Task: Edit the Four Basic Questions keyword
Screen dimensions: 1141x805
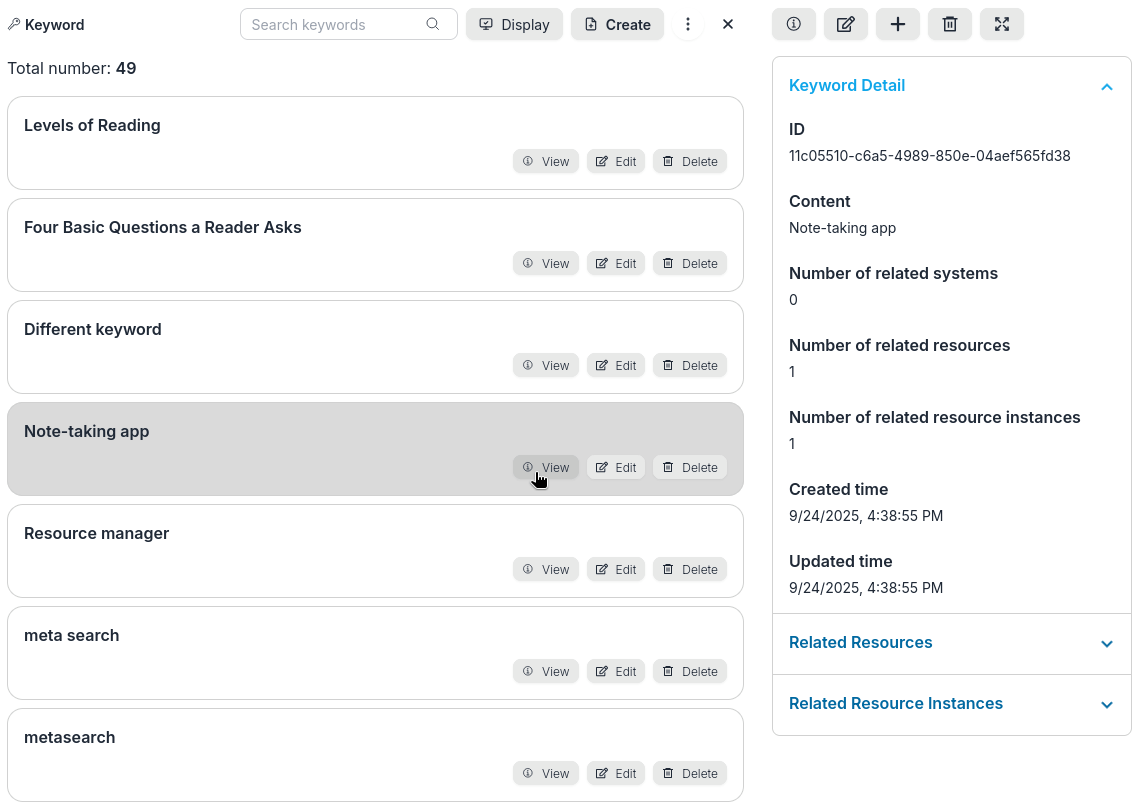Action: click(616, 263)
